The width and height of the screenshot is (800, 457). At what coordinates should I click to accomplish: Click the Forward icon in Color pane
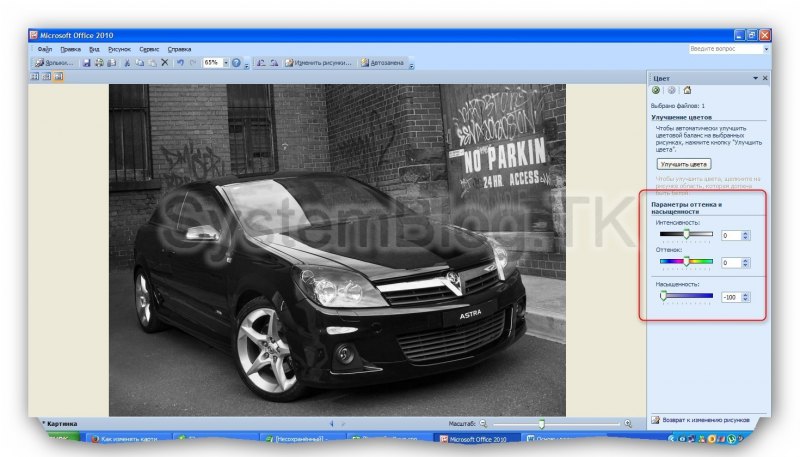tap(671, 90)
